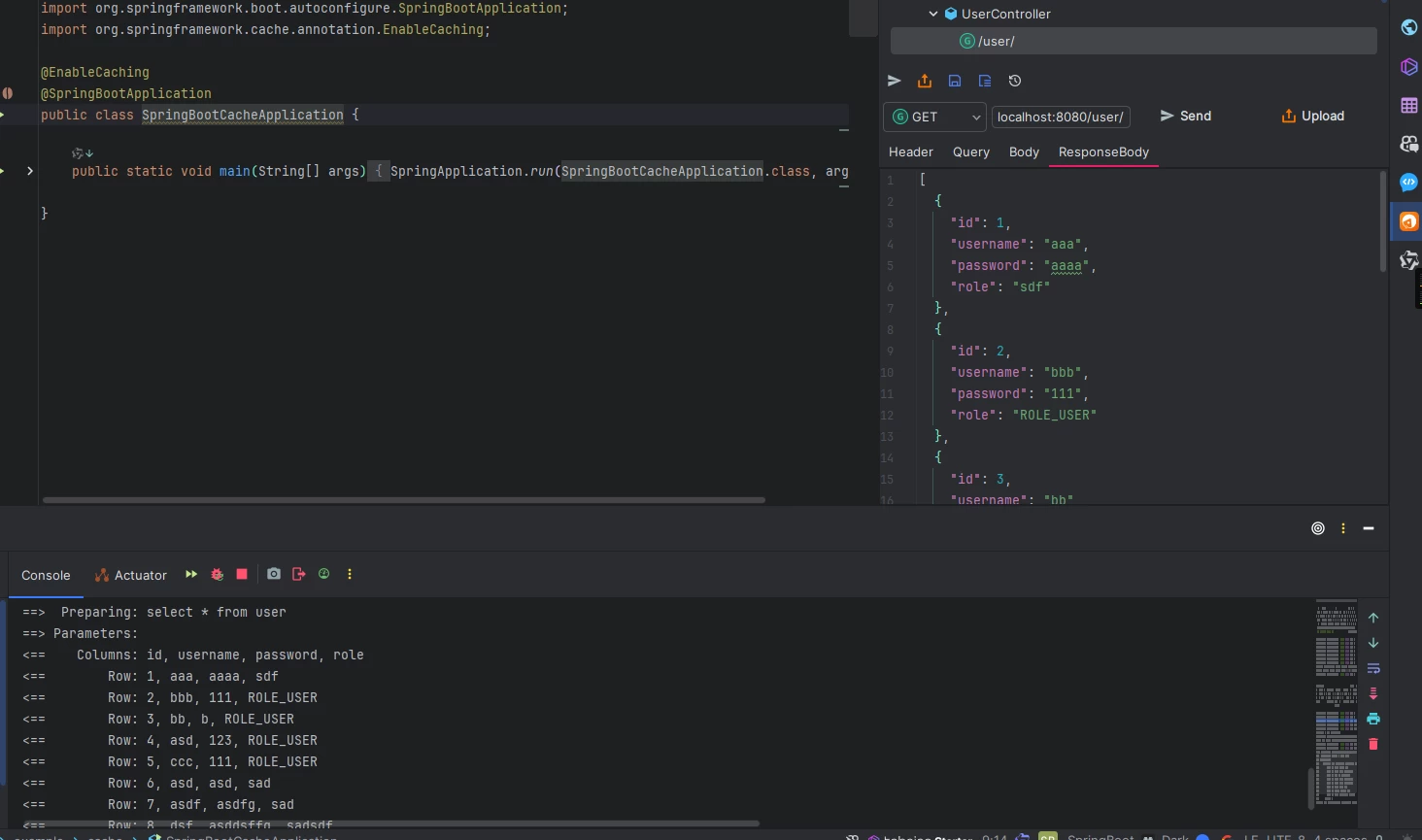
Task: Click the green rerun double-arrow icon
Action: 191,574
